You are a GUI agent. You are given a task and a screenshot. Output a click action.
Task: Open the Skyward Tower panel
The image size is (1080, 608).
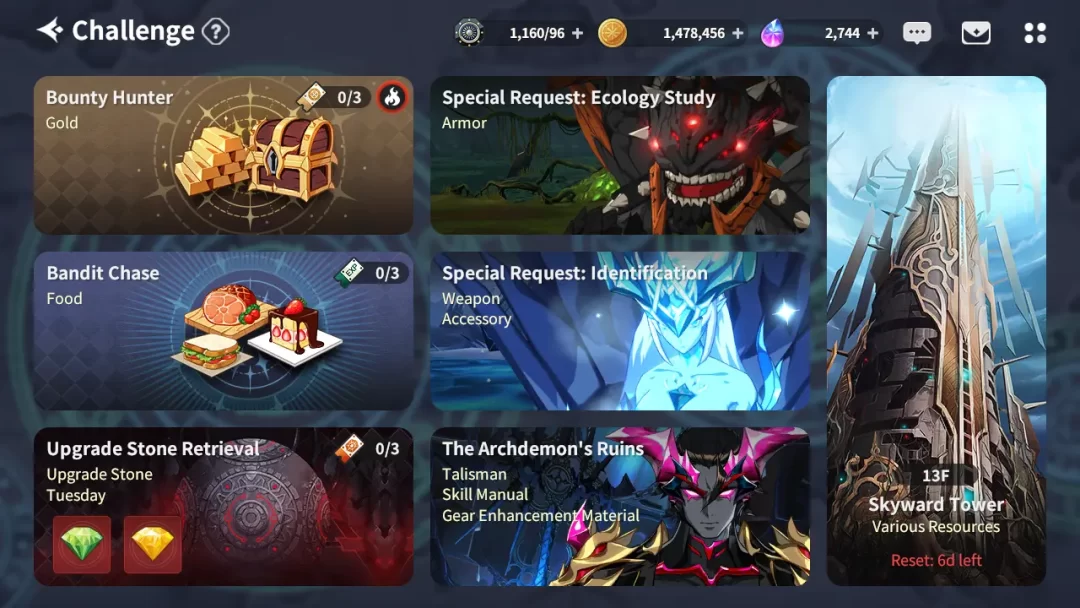coord(936,331)
